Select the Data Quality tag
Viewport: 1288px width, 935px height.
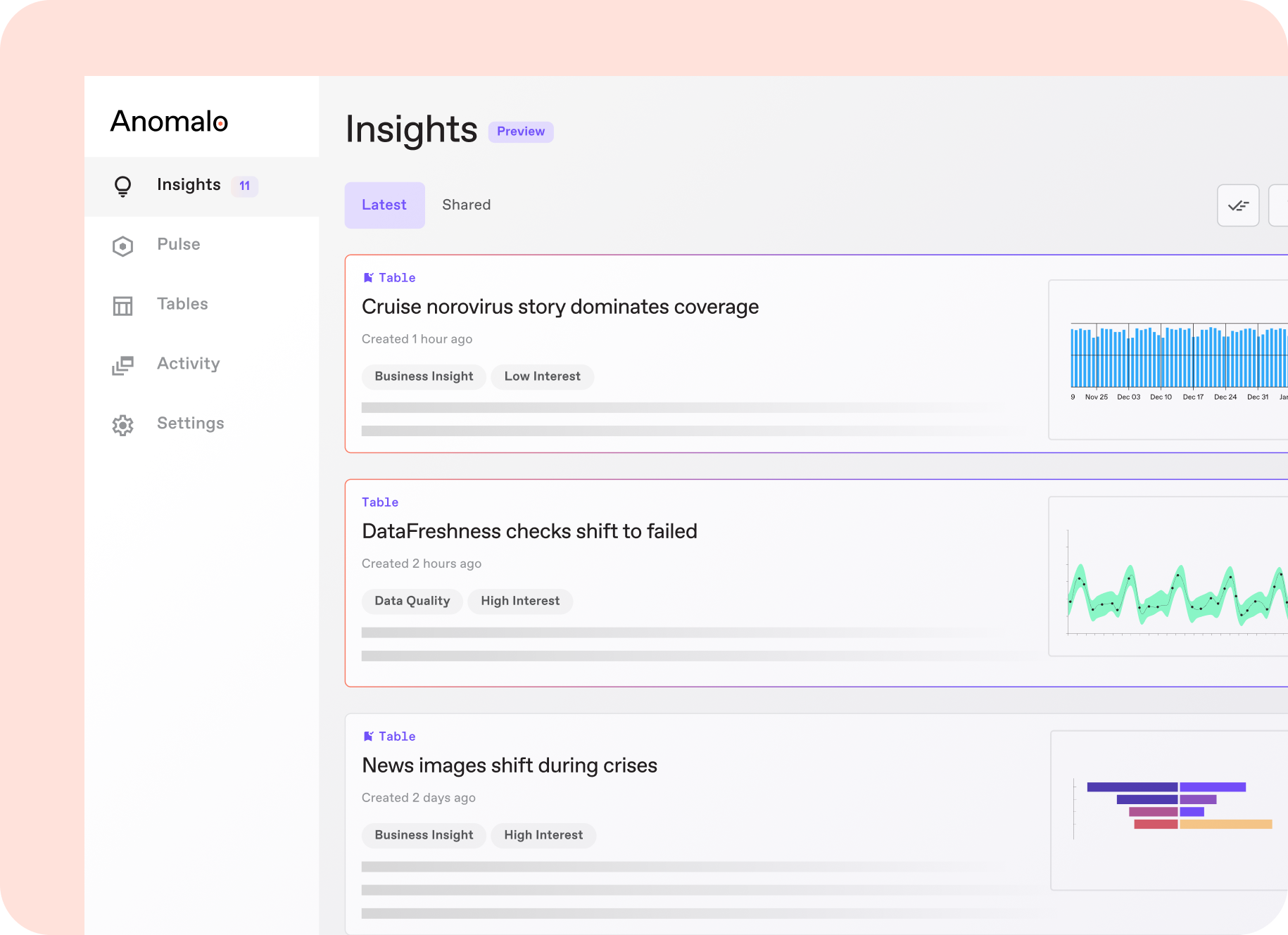412,601
